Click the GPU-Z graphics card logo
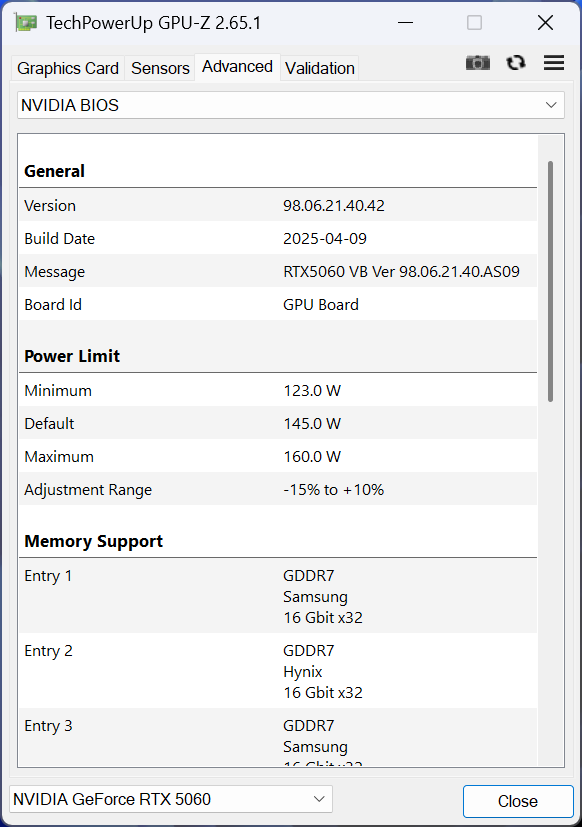The image size is (582, 827). (x=25, y=21)
